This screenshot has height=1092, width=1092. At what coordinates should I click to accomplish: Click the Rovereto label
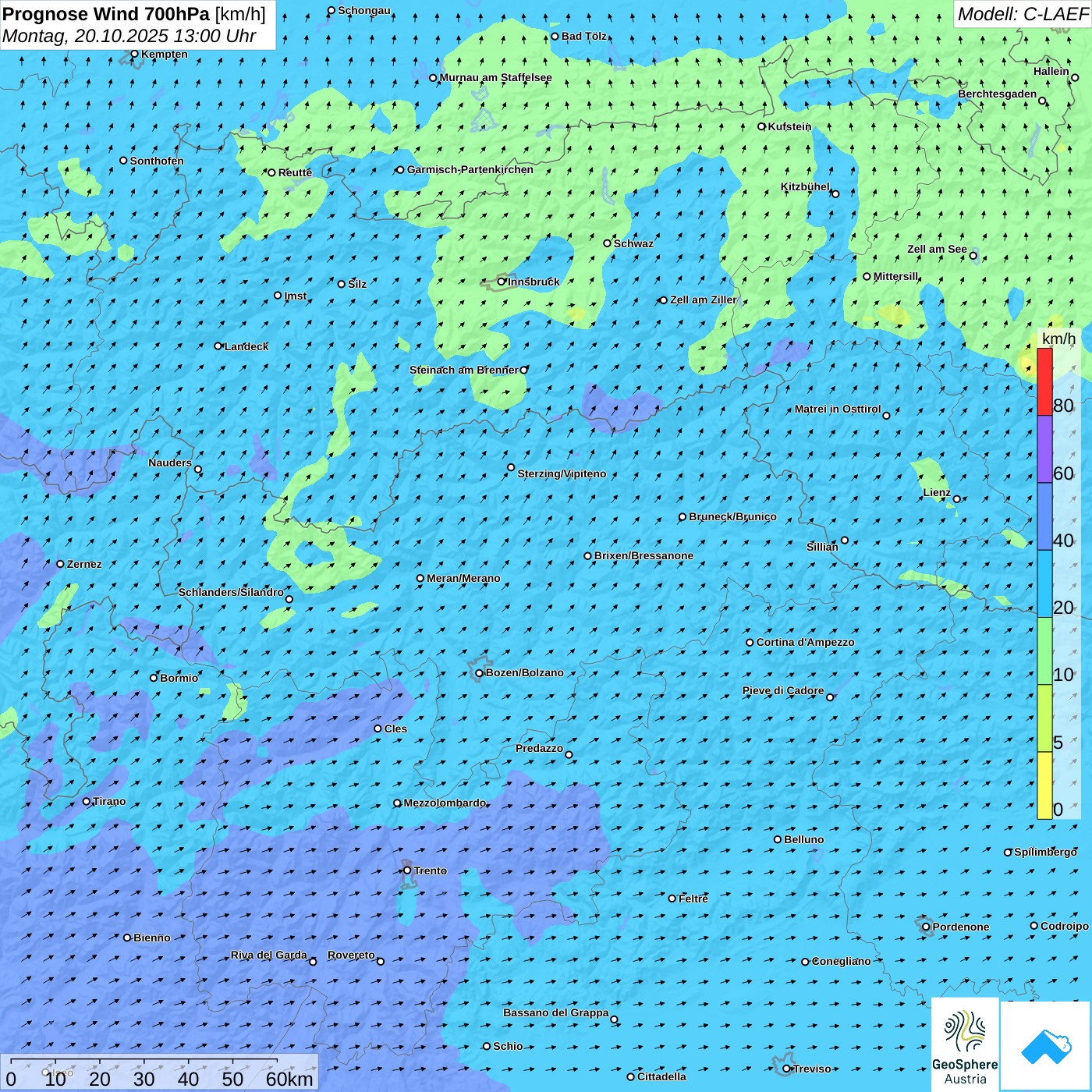point(351,955)
